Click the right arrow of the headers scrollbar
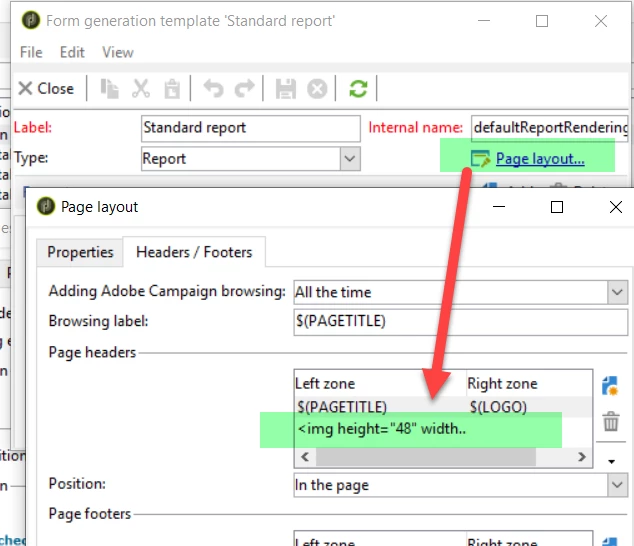This screenshot has height=546, width=634. tap(581, 457)
